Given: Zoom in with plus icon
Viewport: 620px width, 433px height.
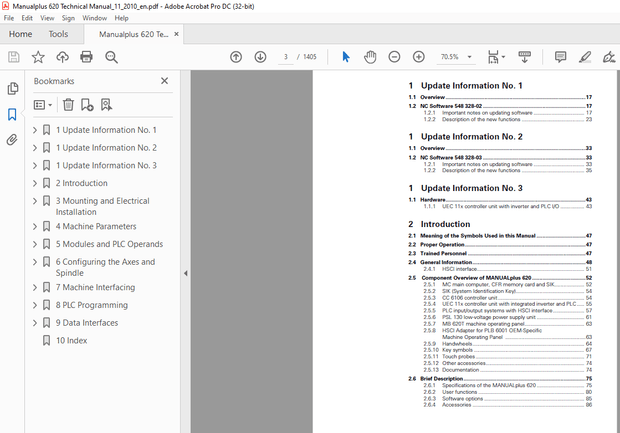Looking at the screenshot, I should 418,57.
